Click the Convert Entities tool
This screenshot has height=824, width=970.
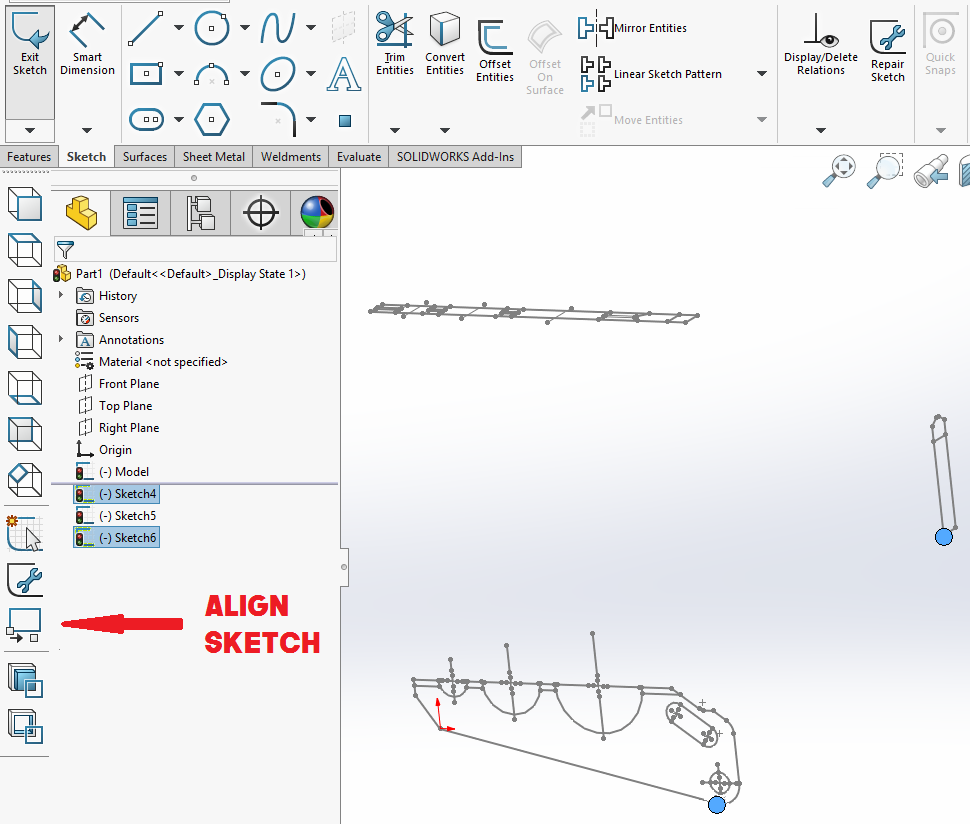tap(445, 43)
